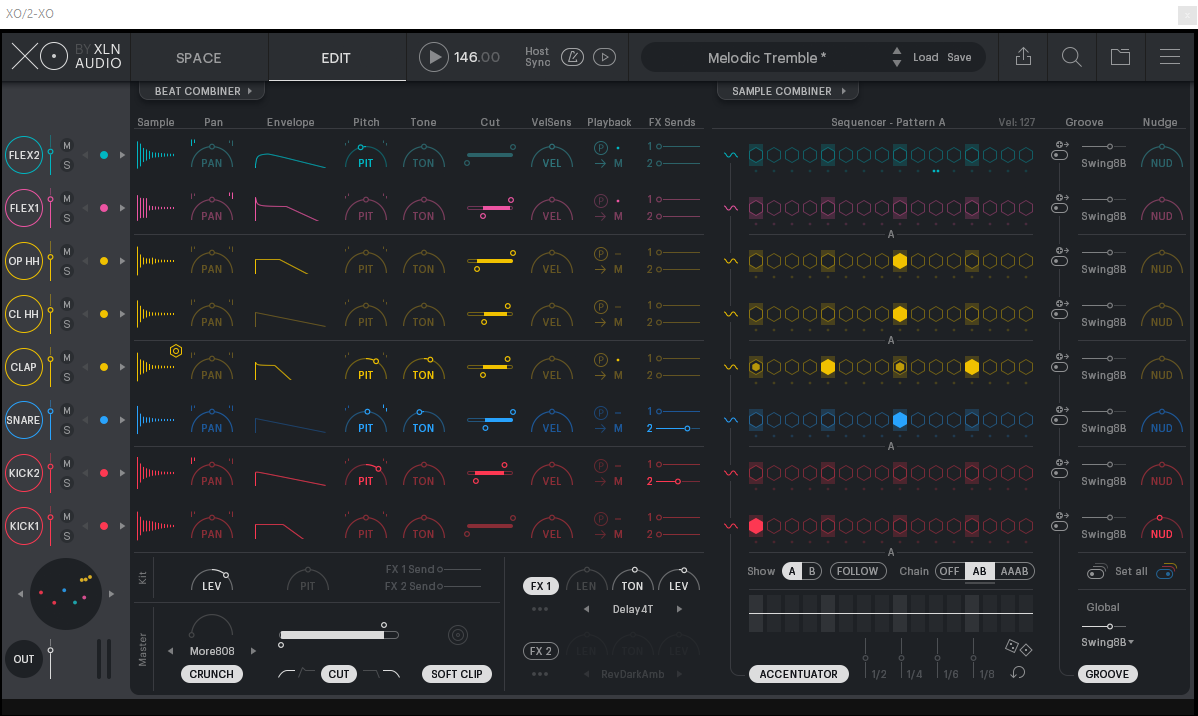
Task: Solo the SNARE channel
Action: click(66, 430)
